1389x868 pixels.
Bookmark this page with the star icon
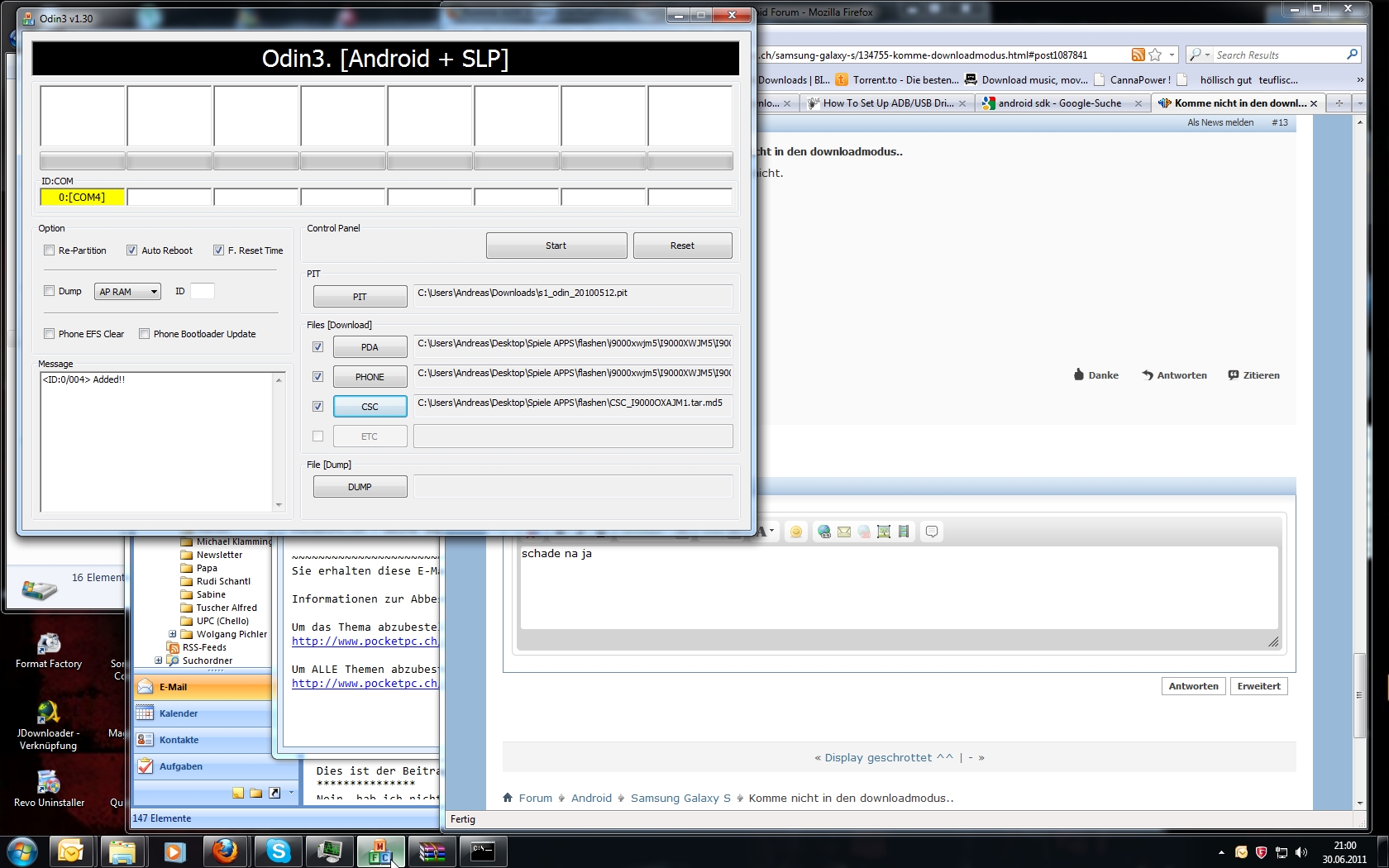pyautogui.click(x=1156, y=55)
